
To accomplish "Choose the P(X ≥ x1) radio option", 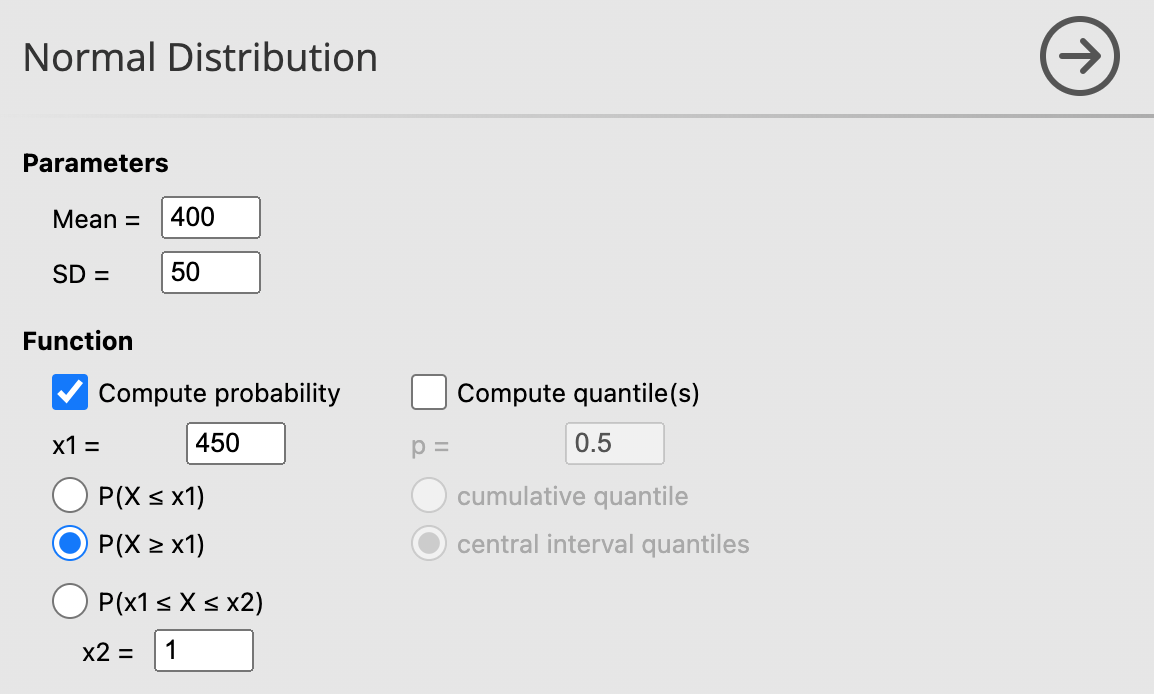I will coord(69,544).
